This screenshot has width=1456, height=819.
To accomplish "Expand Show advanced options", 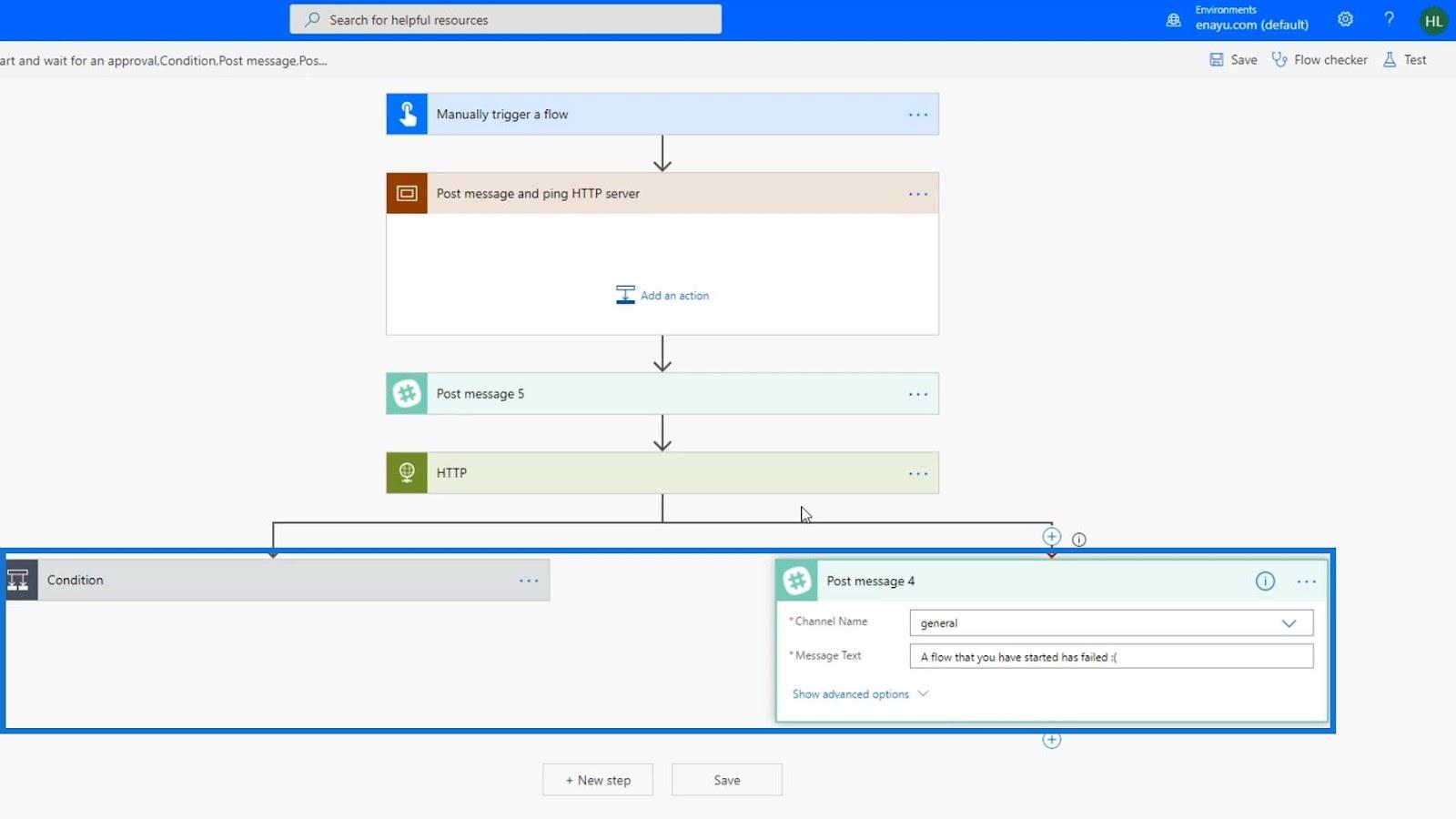I will point(860,694).
